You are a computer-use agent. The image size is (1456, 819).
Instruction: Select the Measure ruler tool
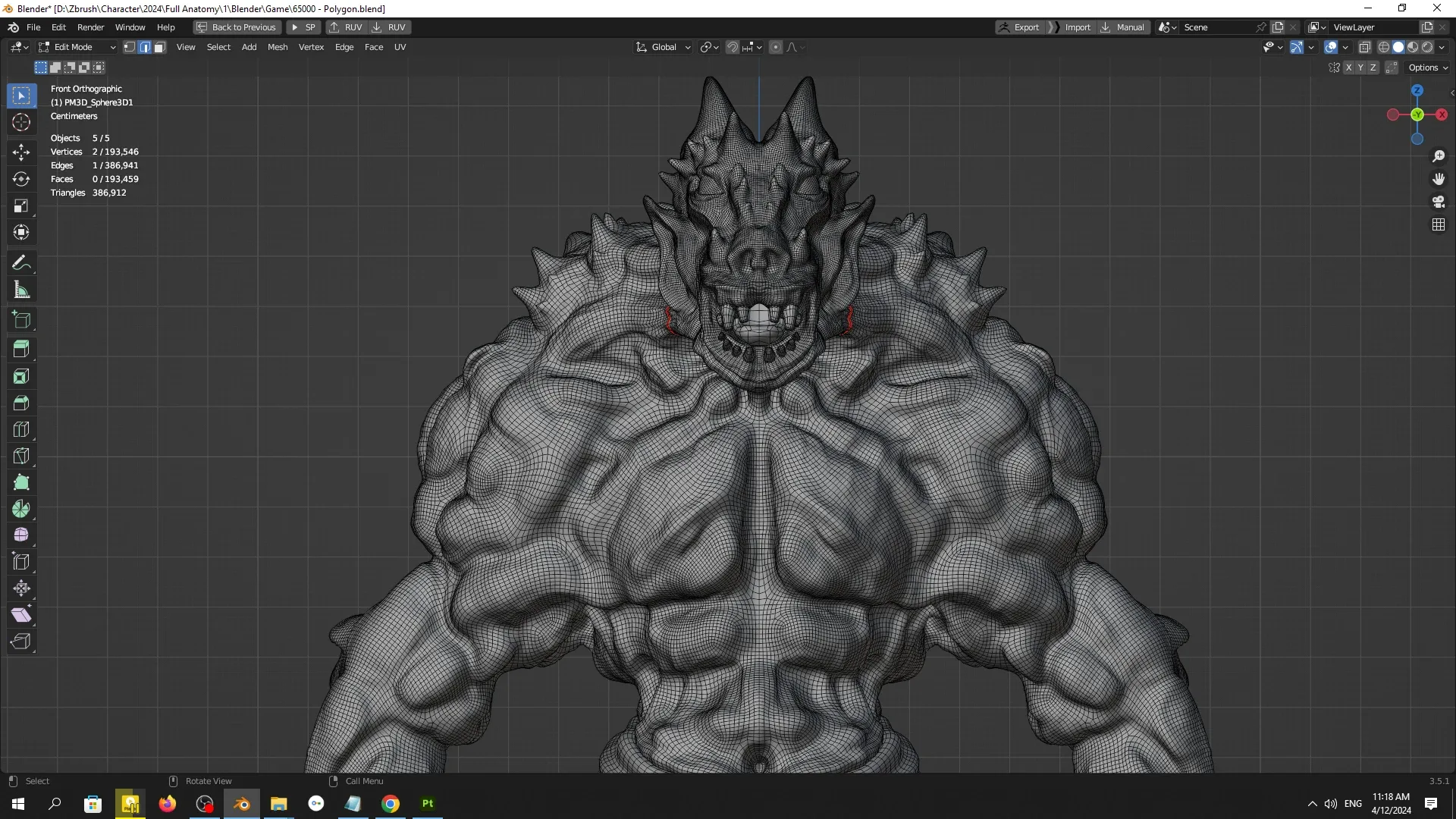coord(21,290)
